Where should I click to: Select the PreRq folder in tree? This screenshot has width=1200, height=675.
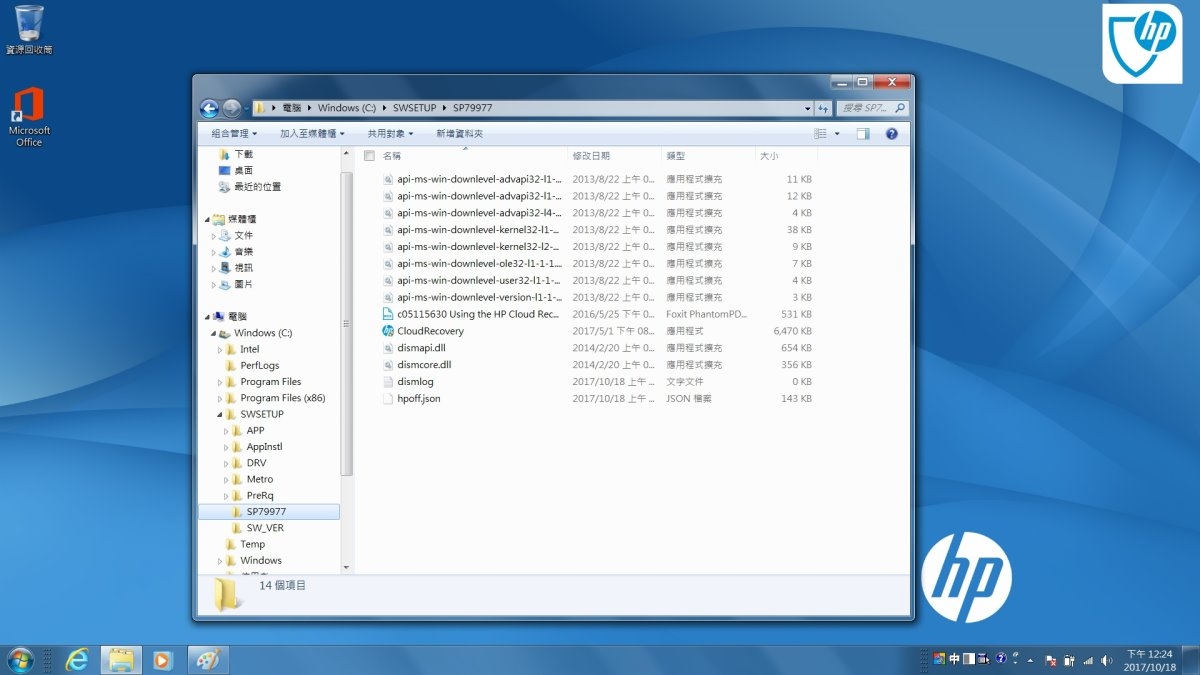[x=260, y=495]
